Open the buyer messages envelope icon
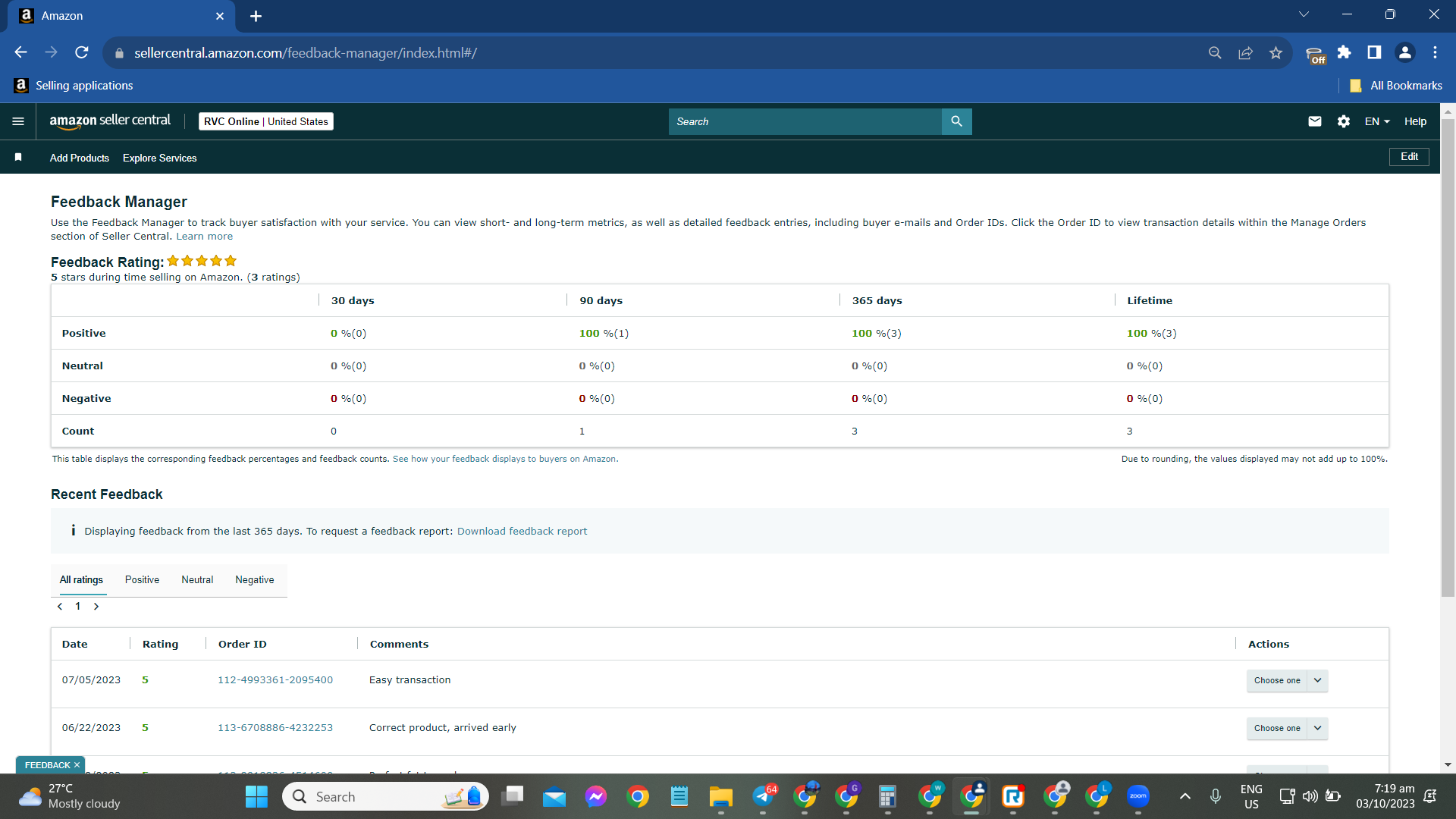1456x819 pixels. pyautogui.click(x=1315, y=121)
